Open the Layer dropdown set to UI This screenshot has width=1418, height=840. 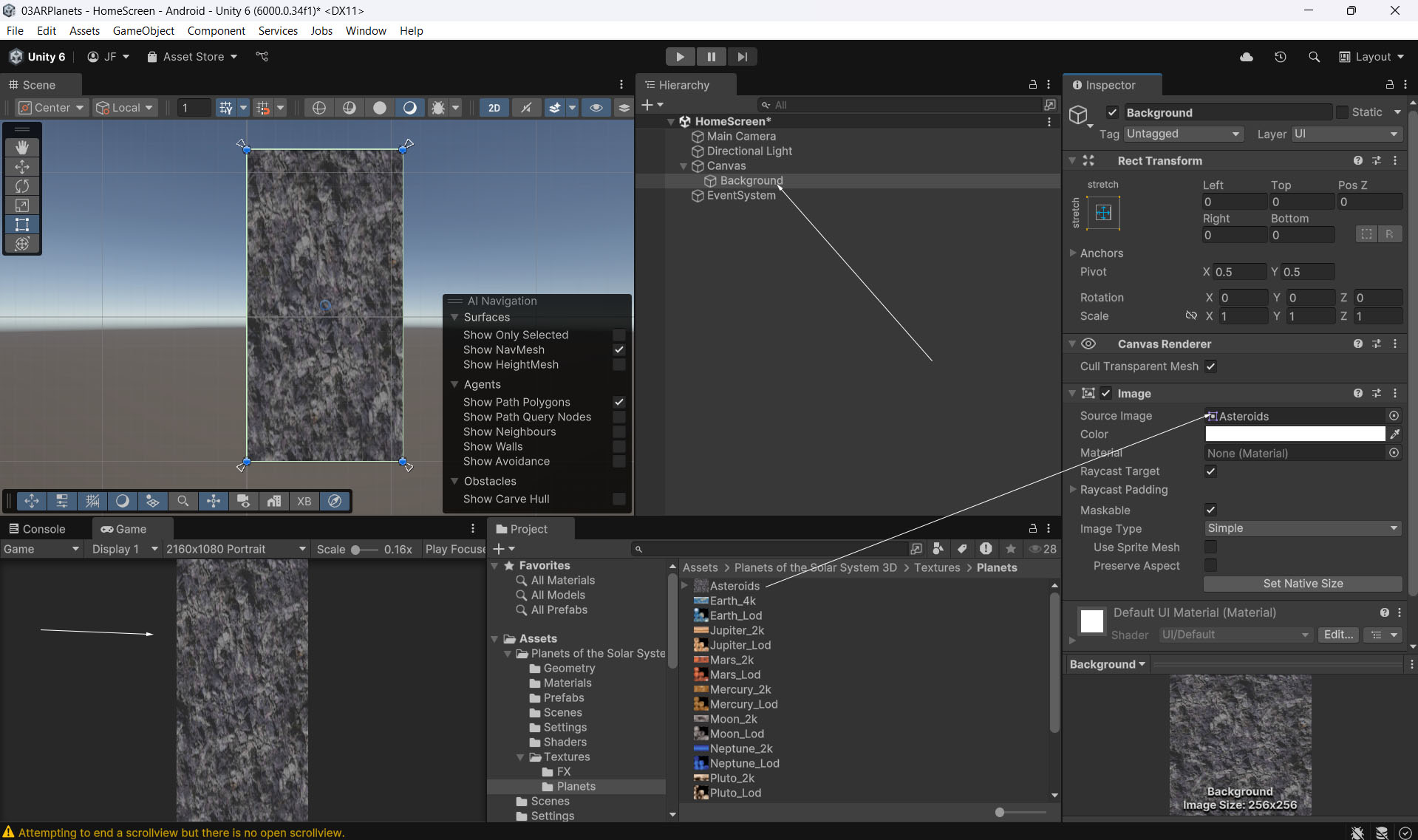tap(1346, 134)
